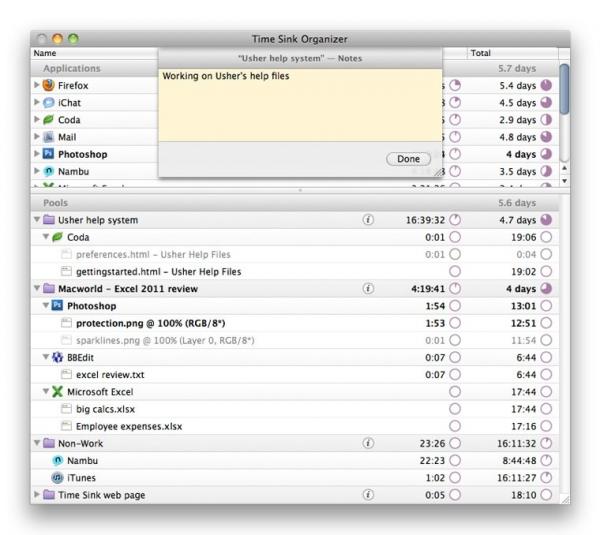This screenshot has height=535, width=600.
Task: Click iTunes total time clock indicator
Action: pos(546,478)
